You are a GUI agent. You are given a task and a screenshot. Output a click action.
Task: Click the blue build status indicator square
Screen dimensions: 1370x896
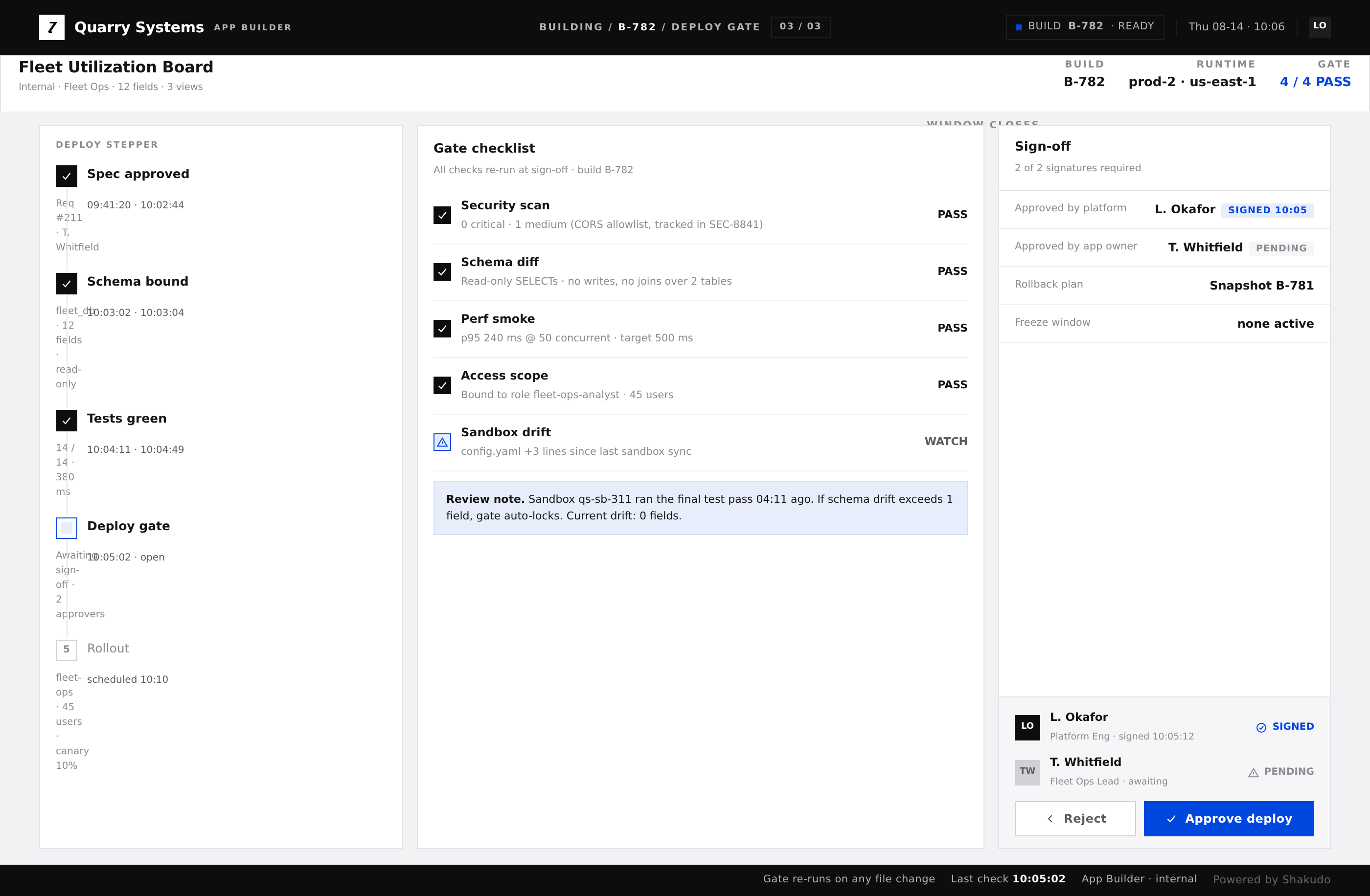click(1018, 27)
